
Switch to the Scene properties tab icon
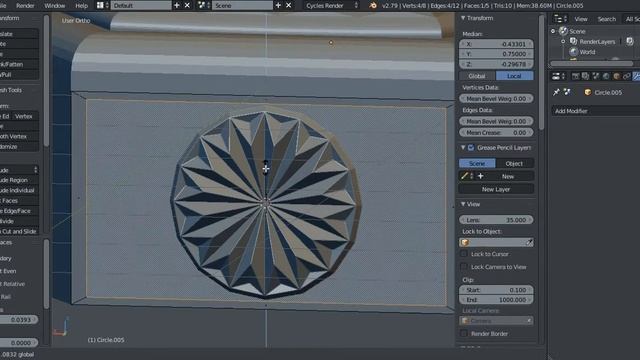(596, 76)
